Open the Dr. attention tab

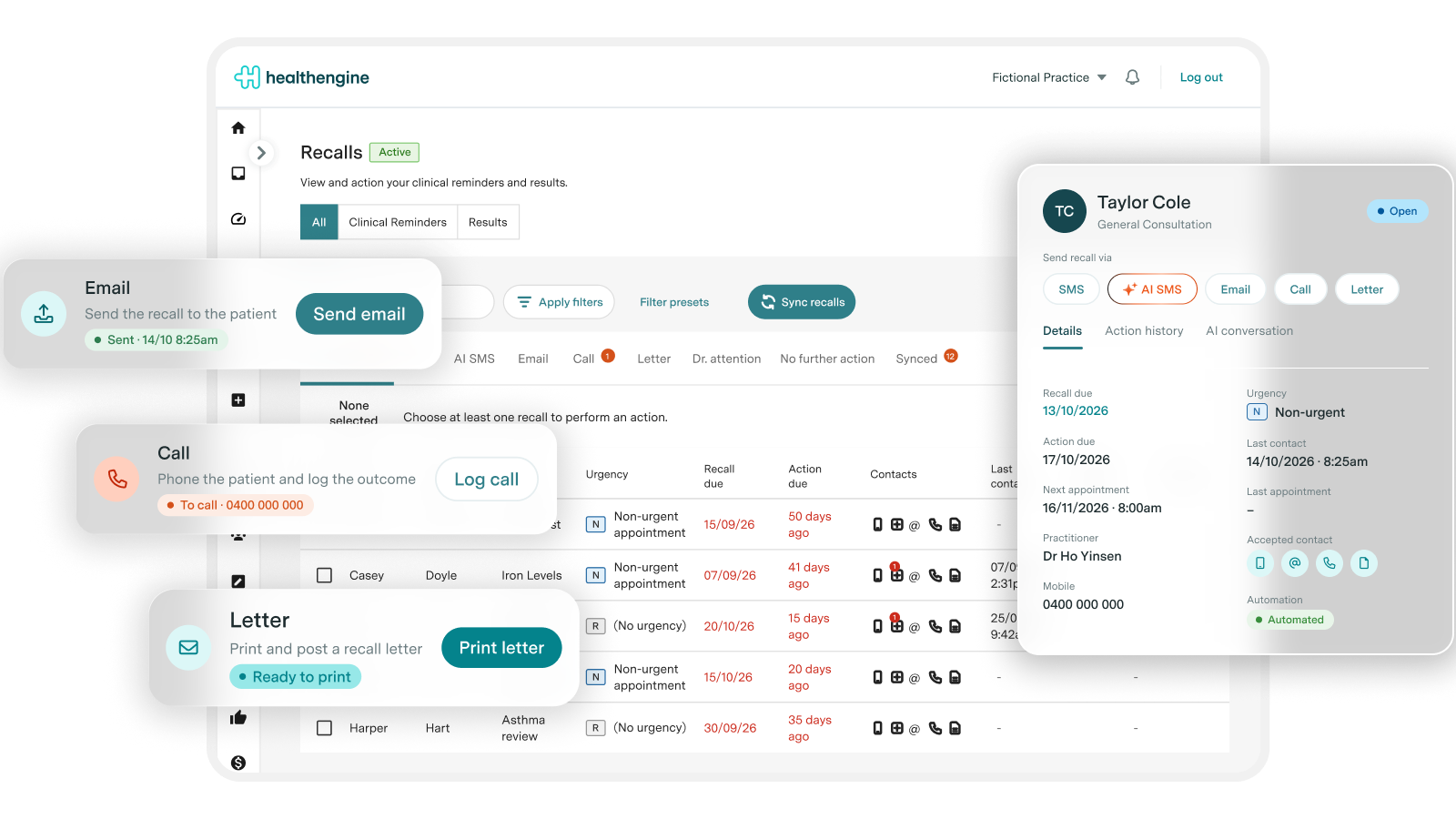(x=726, y=359)
